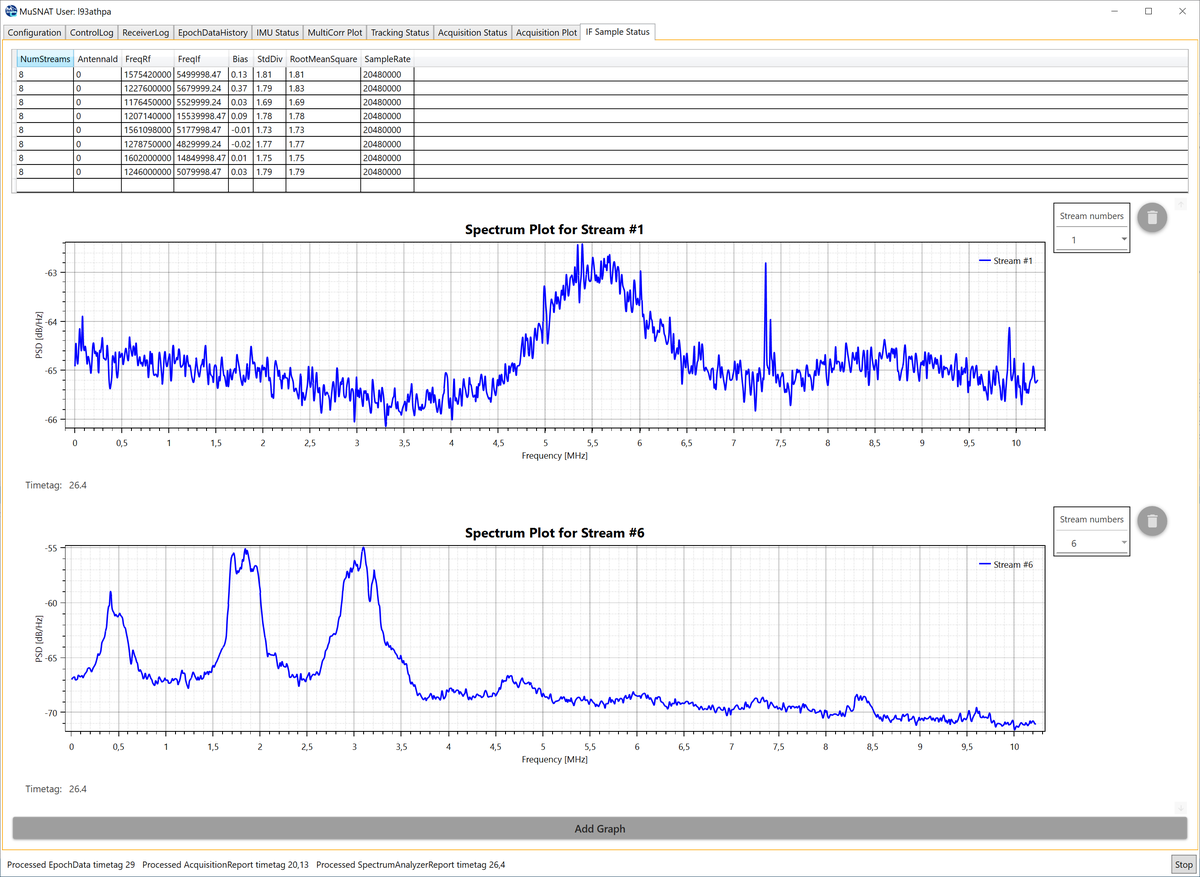Click the Bias value 0.37

(240, 88)
